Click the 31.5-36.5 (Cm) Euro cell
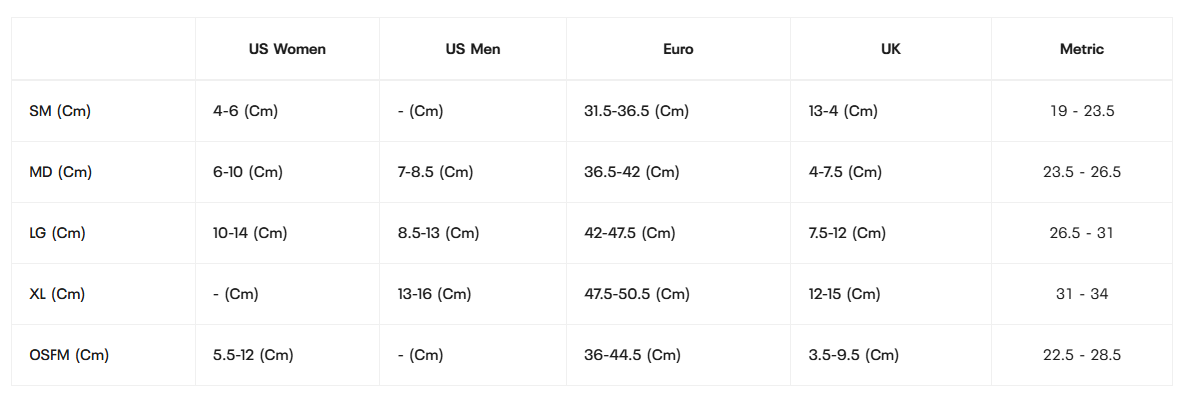This screenshot has height=417, width=1204. click(x=636, y=111)
